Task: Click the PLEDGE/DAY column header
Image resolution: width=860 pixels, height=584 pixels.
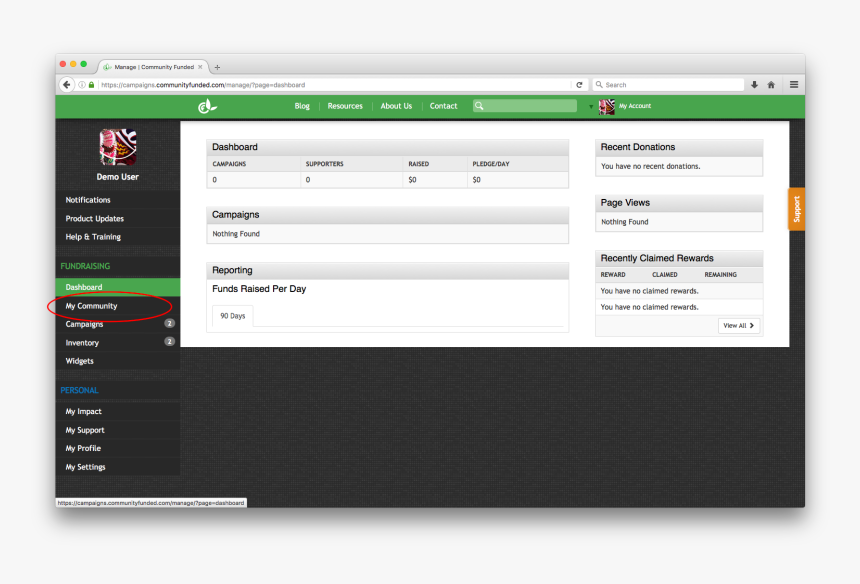Action: pyautogui.click(x=491, y=164)
